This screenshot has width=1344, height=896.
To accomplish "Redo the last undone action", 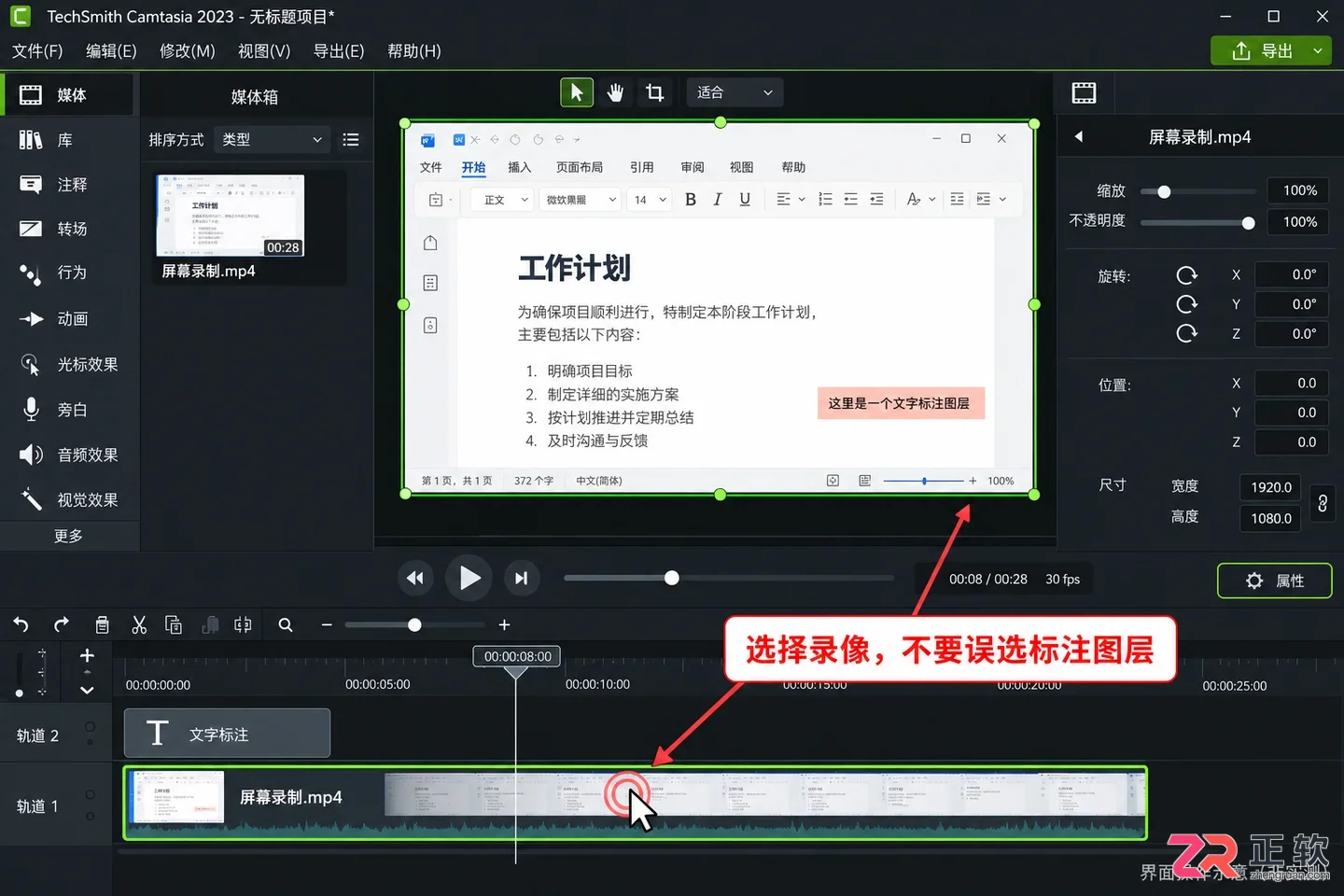I will point(62,624).
